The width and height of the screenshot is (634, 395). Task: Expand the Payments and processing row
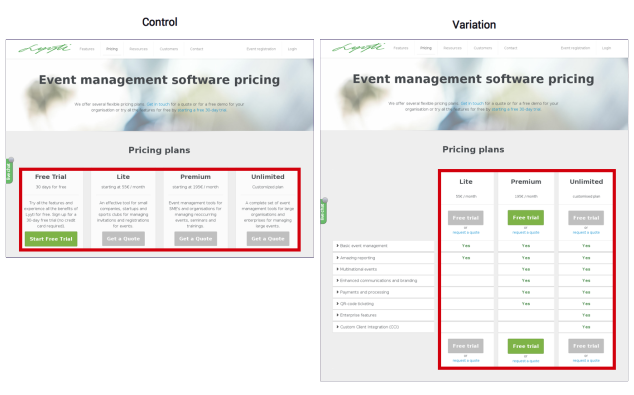[383, 292]
